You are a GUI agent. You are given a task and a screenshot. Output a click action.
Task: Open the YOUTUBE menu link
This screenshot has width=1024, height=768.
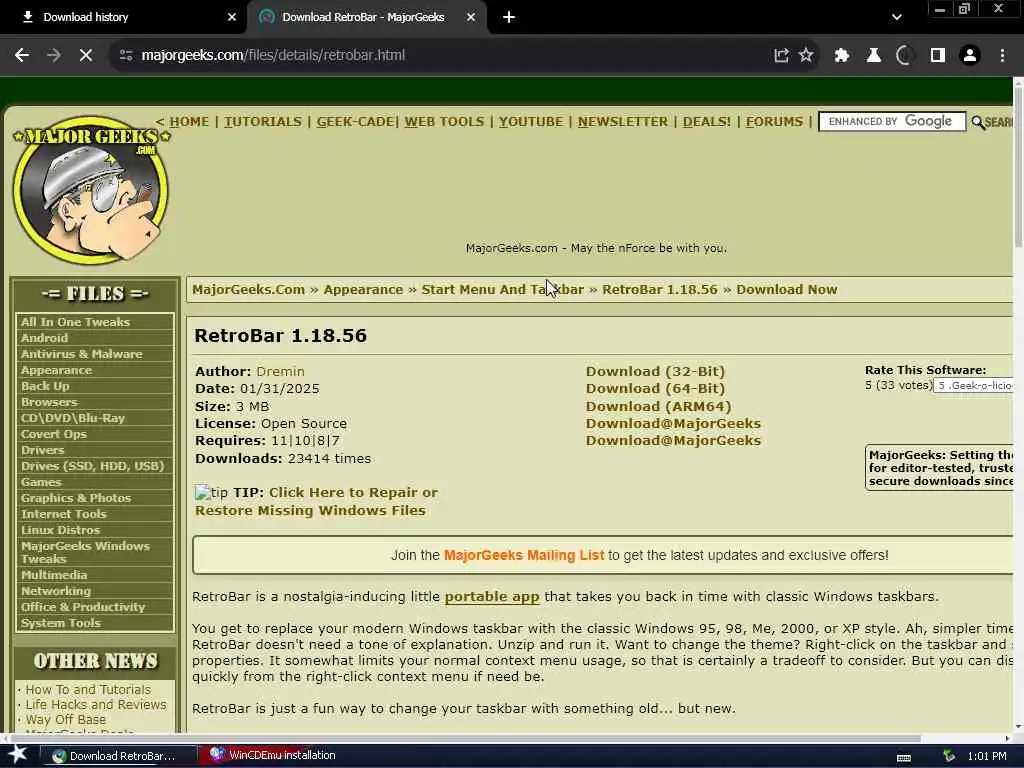(531, 121)
